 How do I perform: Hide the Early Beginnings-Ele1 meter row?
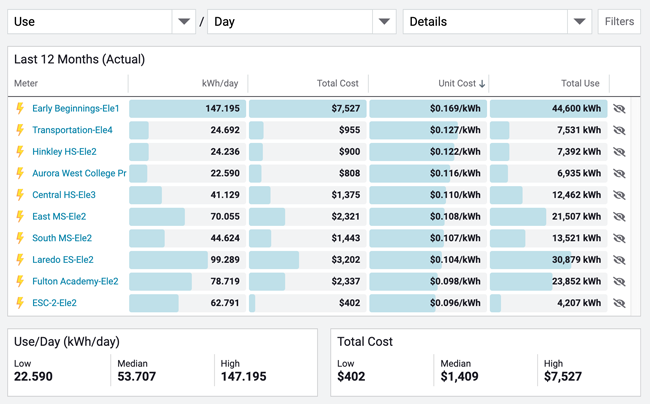tap(619, 108)
